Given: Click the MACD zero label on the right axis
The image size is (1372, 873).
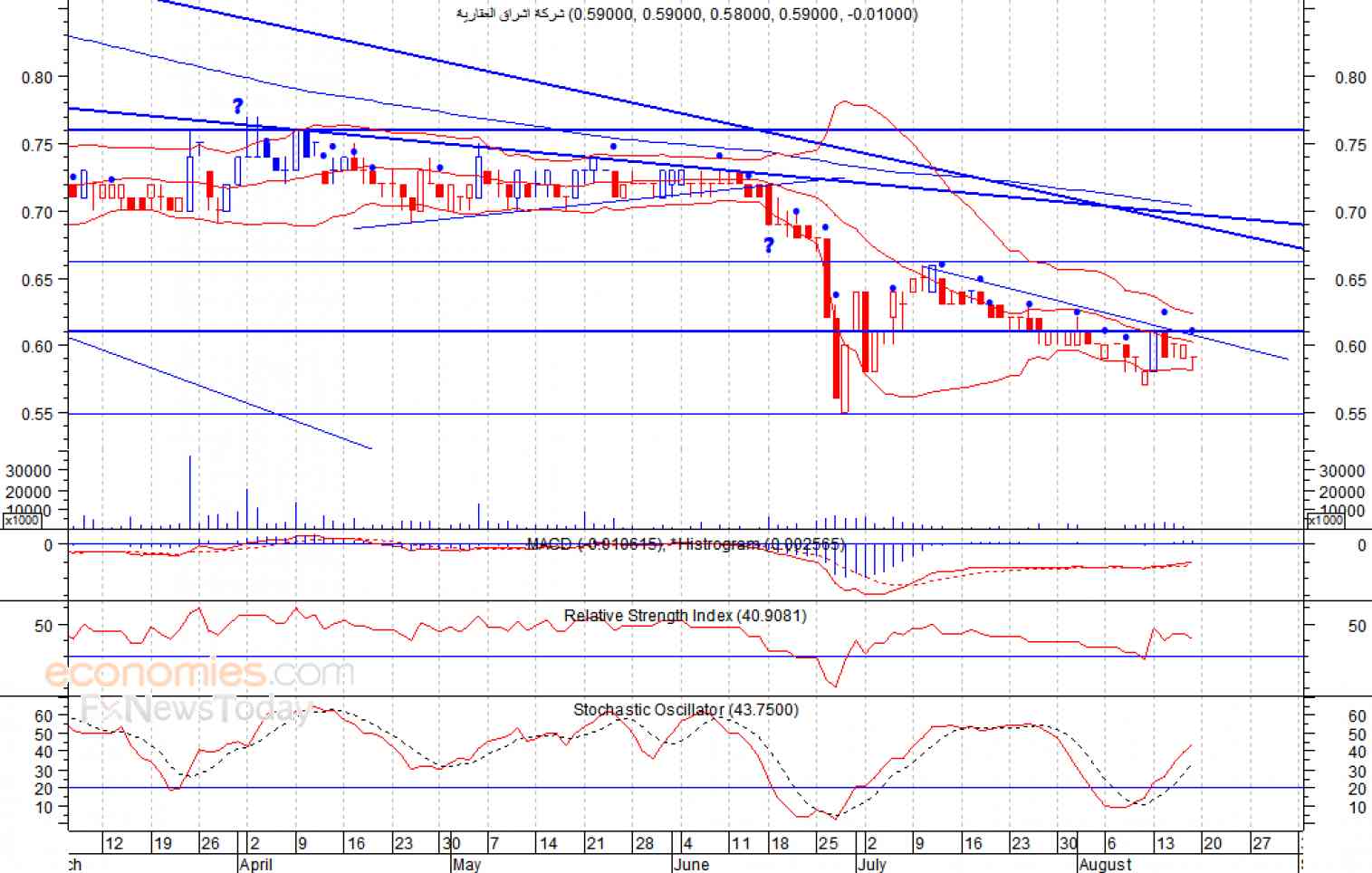Looking at the screenshot, I should [x=1361, y=545].
